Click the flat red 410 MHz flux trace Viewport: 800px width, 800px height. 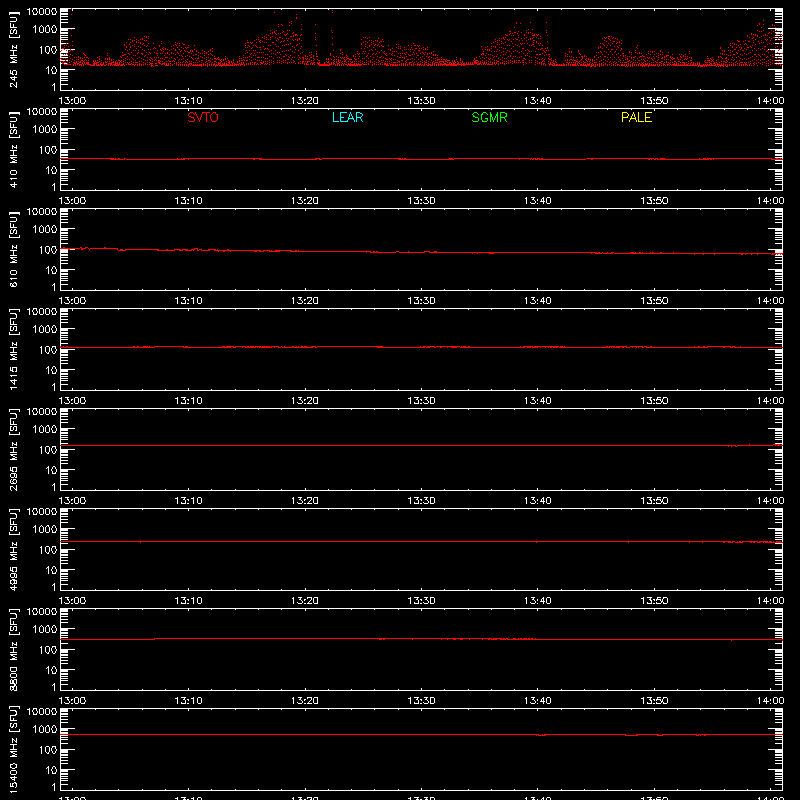(x=421, y=159)
